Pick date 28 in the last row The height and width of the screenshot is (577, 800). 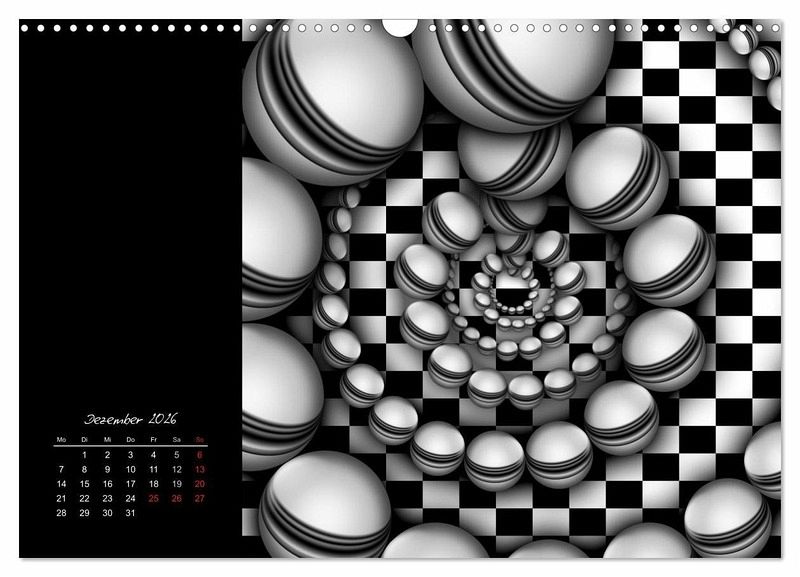[61, 513]
